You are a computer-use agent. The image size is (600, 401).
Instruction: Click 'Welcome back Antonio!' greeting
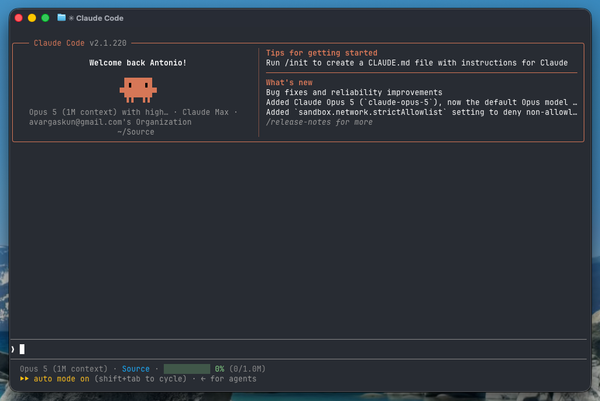pyautogui.click(x=138, y=63)
